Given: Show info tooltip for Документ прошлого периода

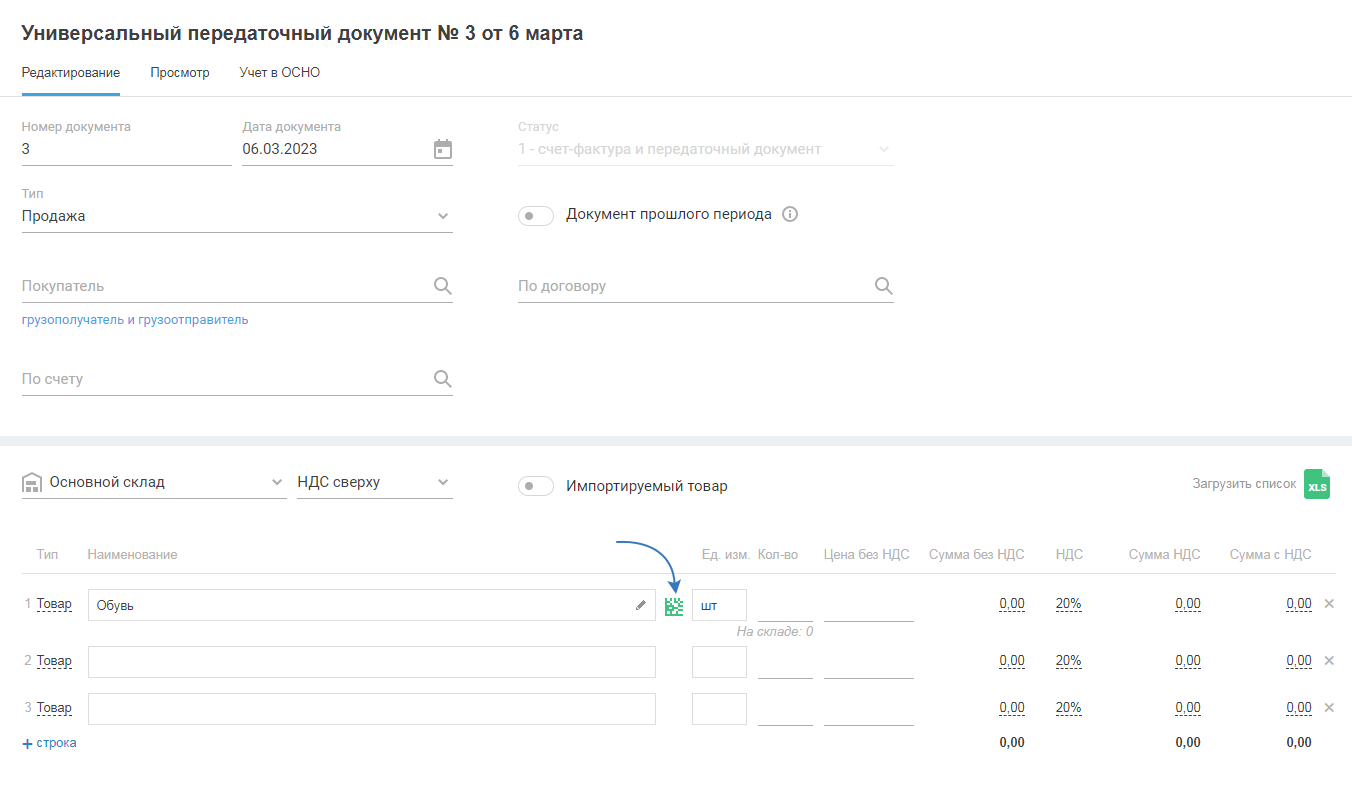Looking at the screenshot, I should [790, 215].
